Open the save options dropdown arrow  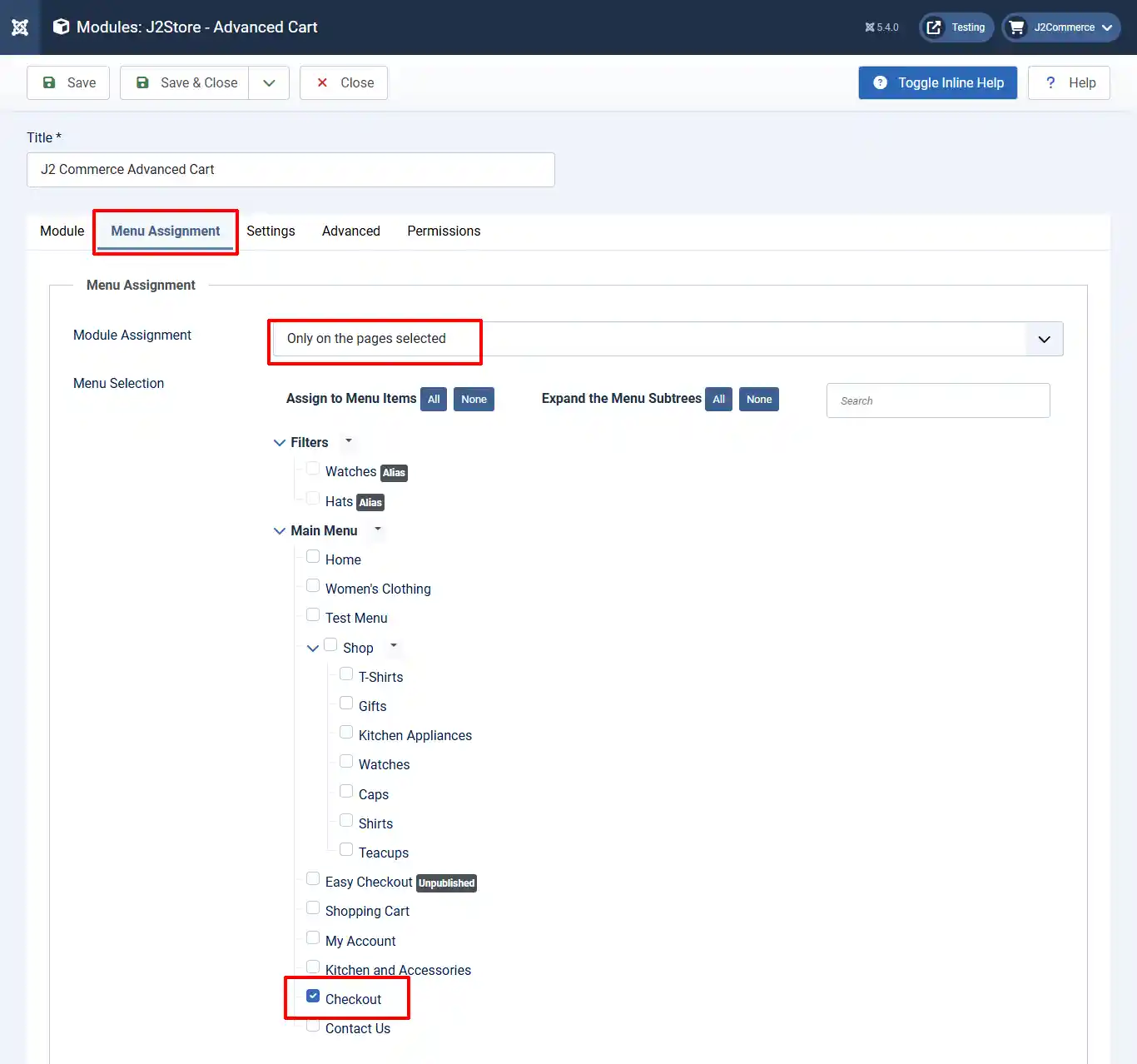pyautogui.click(x=269, y=82)
